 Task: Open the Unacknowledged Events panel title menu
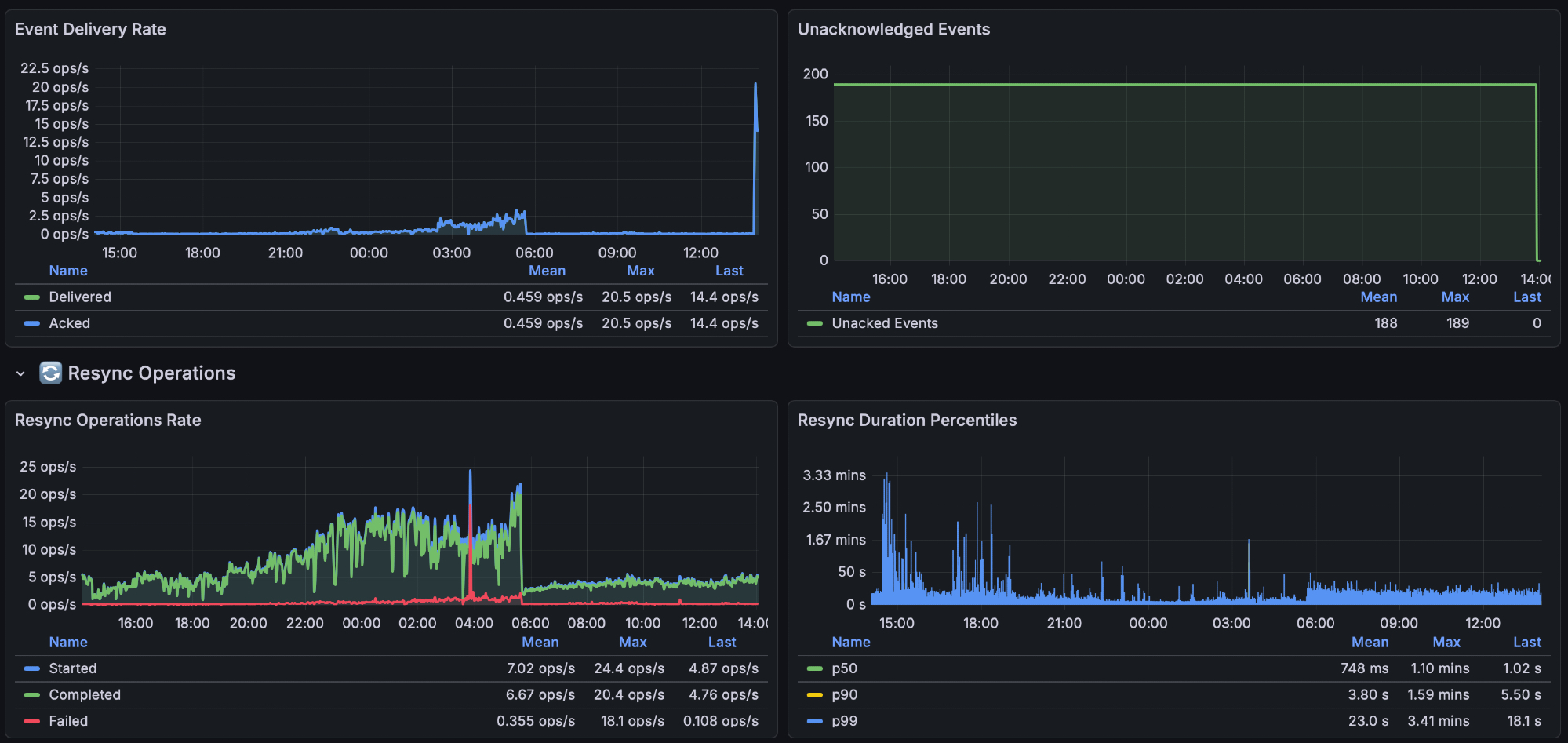click(893, 29)
